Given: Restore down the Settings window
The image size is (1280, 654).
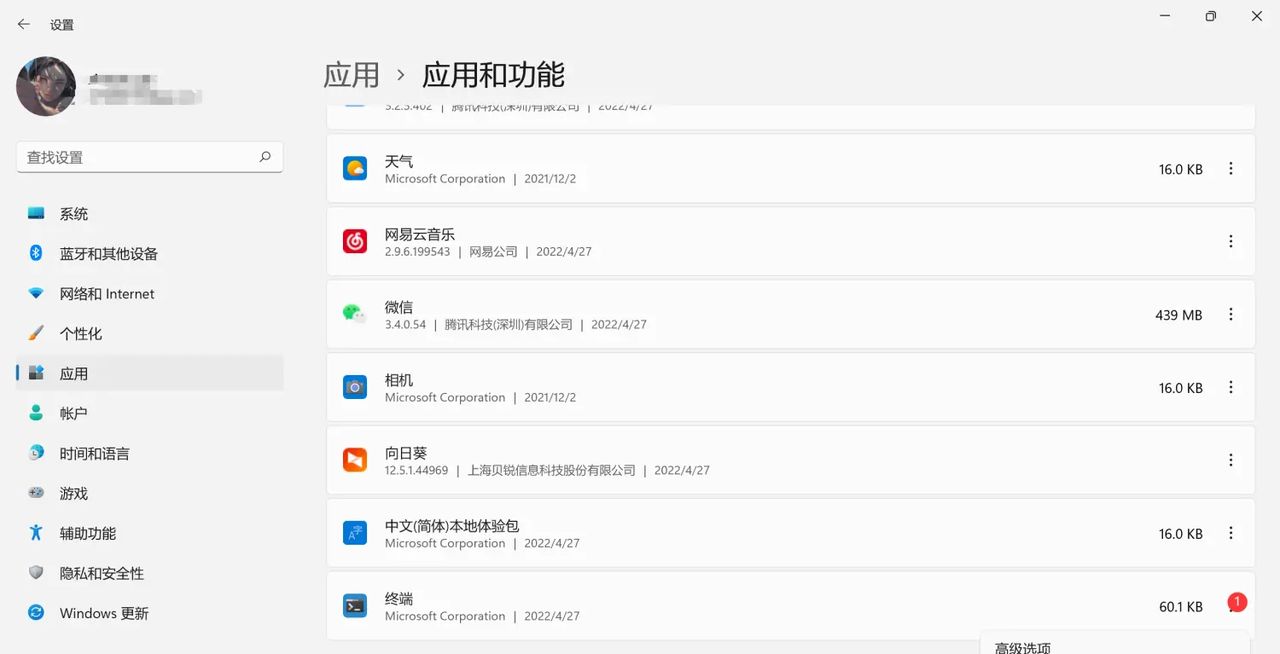Looking at the screenshot, I should click(x=1211, y=17).
